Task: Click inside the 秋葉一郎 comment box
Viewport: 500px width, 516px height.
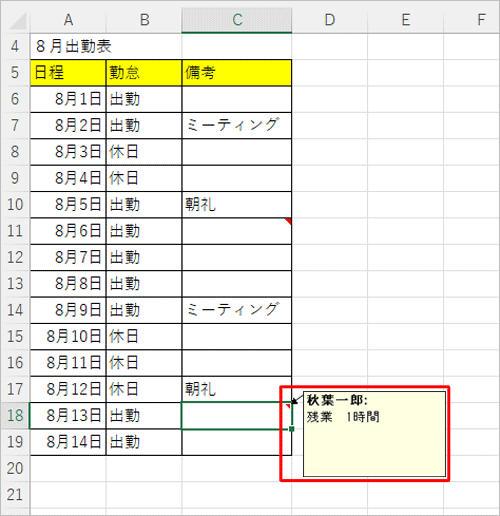Action: pos(374,434)
